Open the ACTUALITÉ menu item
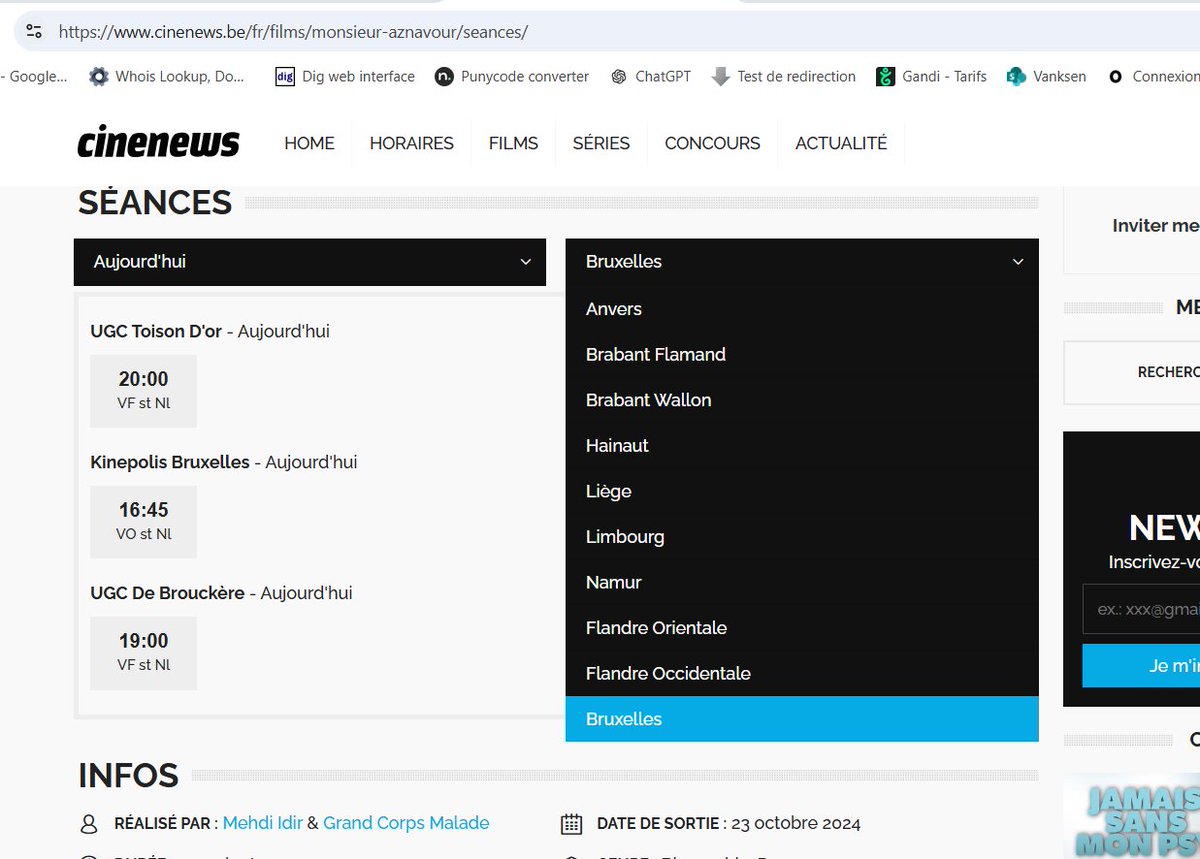 [x=841, y=143]
